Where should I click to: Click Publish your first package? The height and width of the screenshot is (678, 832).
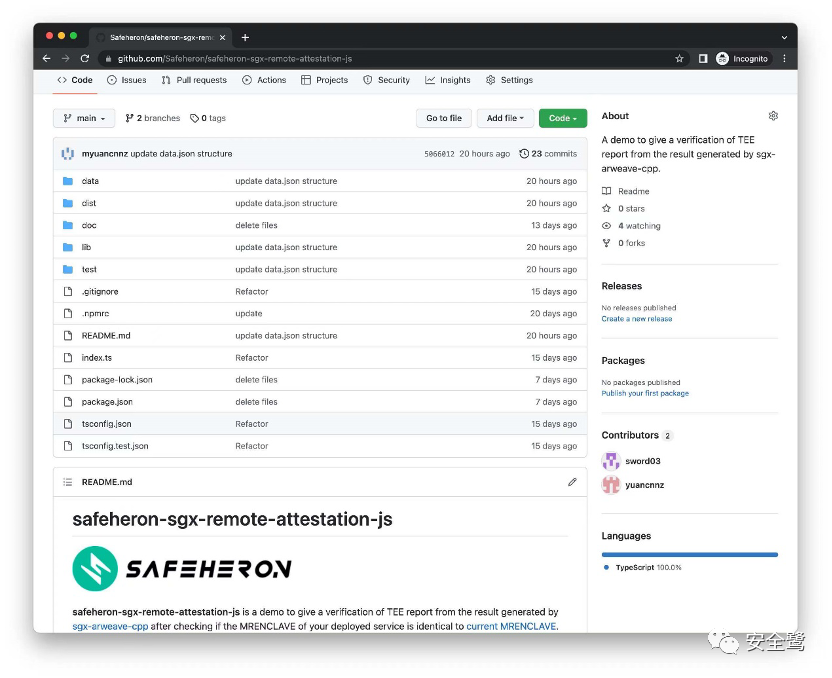tap(645, 393)
